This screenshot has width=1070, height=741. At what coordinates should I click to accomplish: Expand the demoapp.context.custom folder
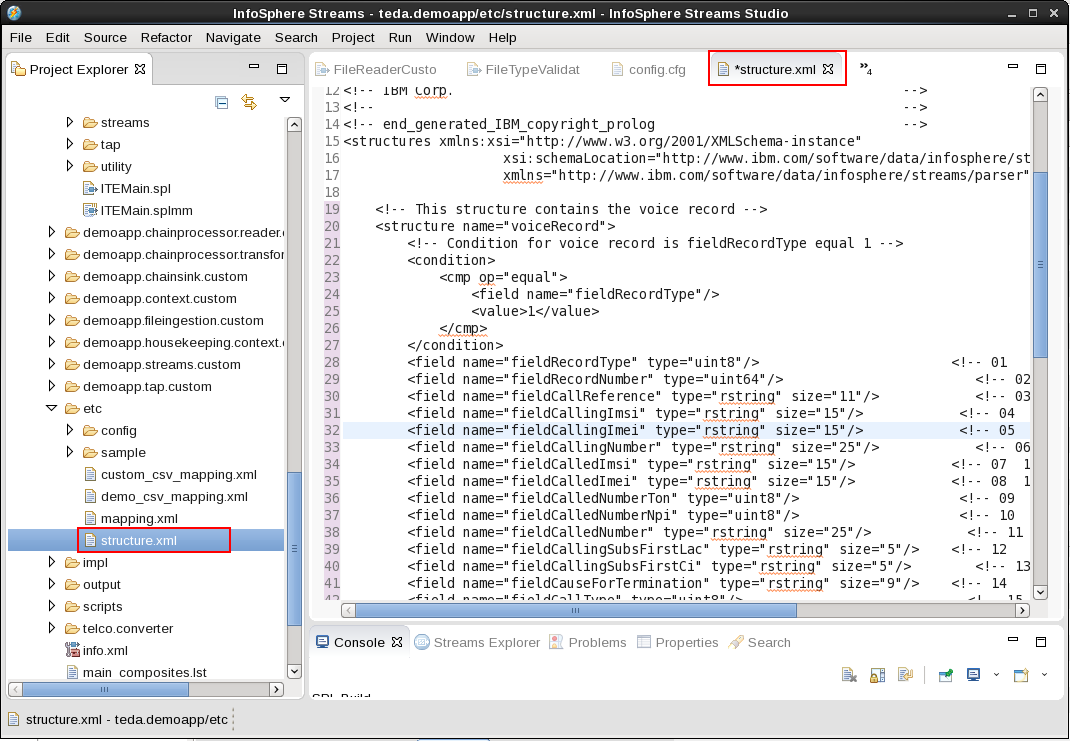click(x=52, y=298)
